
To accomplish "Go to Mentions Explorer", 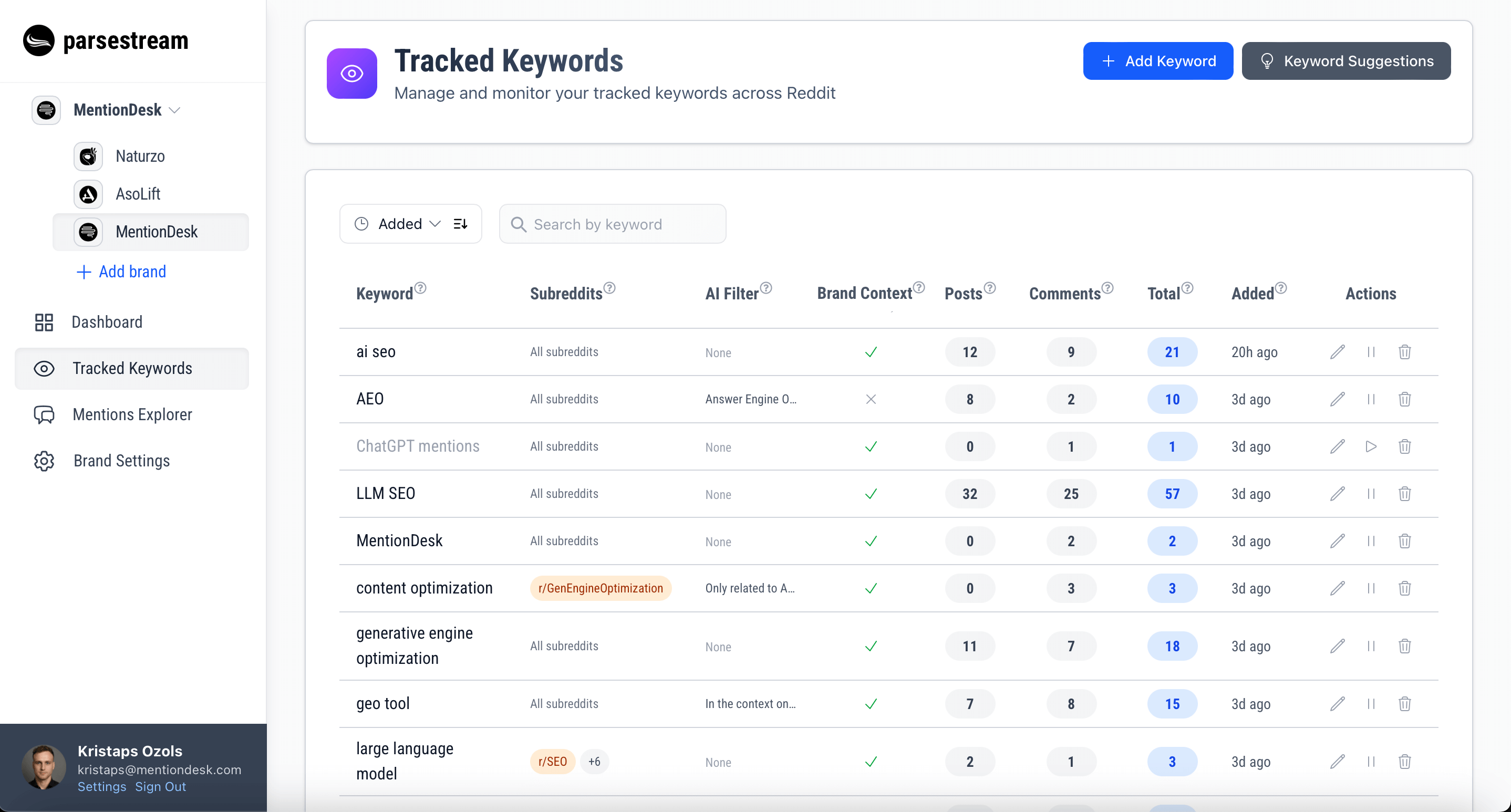I will (132, 414).
